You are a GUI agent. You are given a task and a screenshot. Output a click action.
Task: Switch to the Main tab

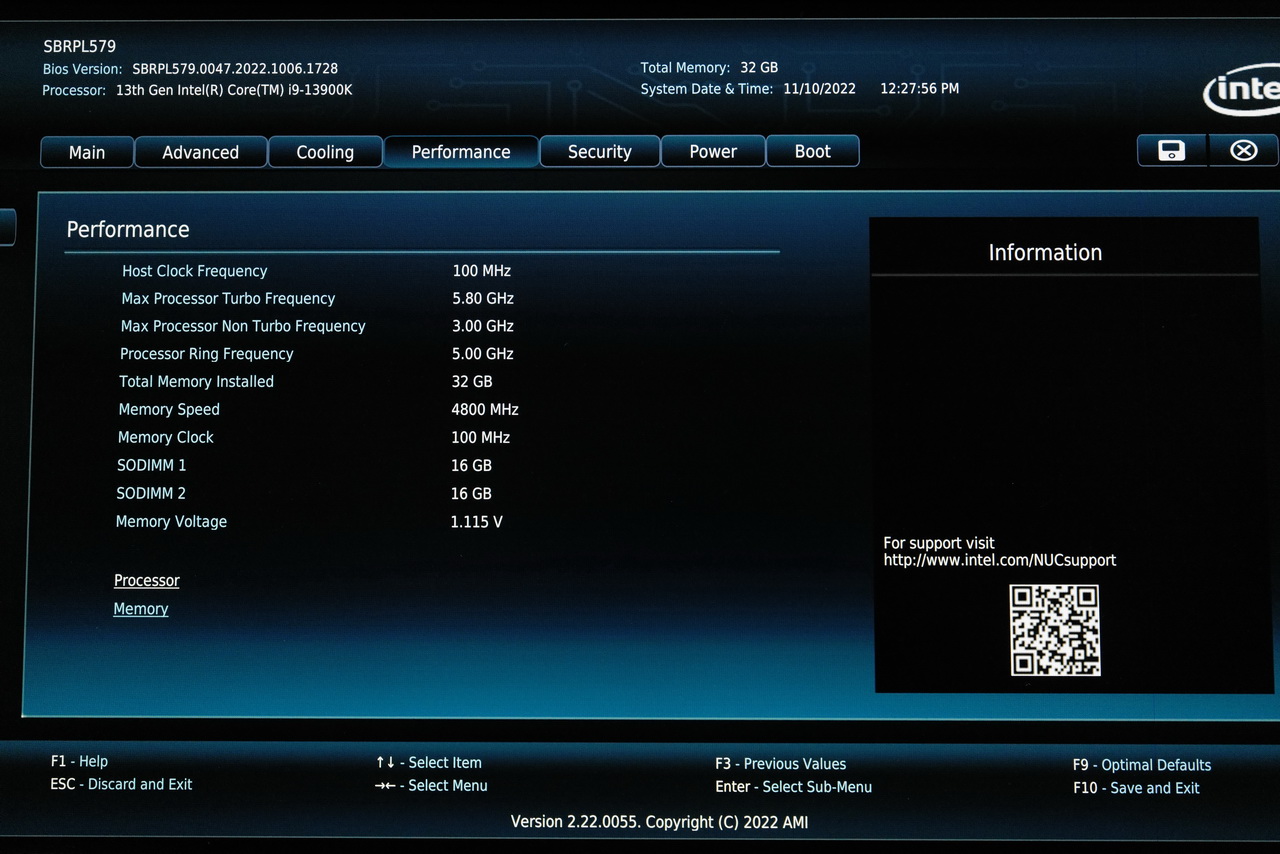[x=87, y=152]
